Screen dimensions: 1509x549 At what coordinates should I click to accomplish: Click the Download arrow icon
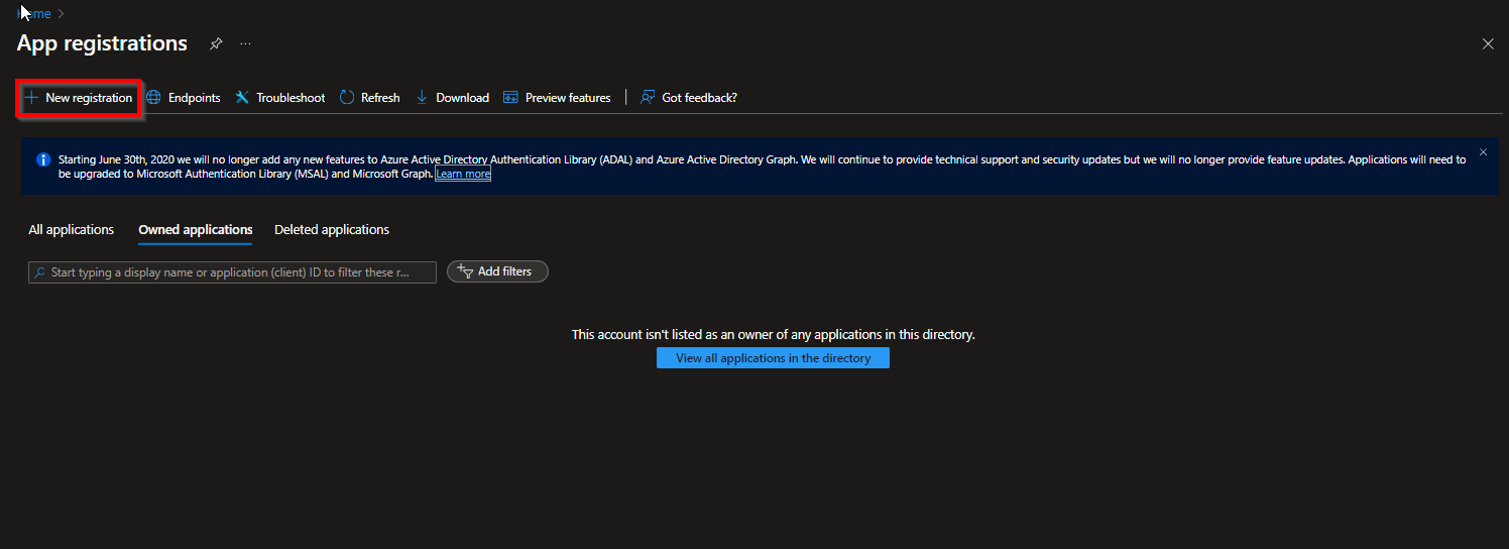click(x=422, y=98)
